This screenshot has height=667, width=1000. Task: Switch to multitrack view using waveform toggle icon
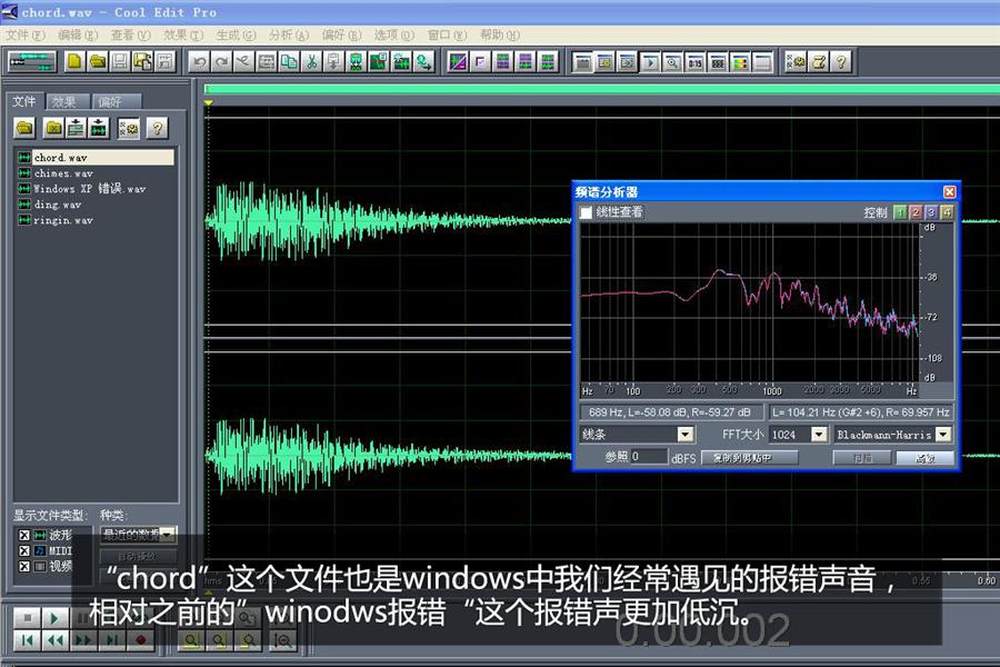[x=31, y=62]
